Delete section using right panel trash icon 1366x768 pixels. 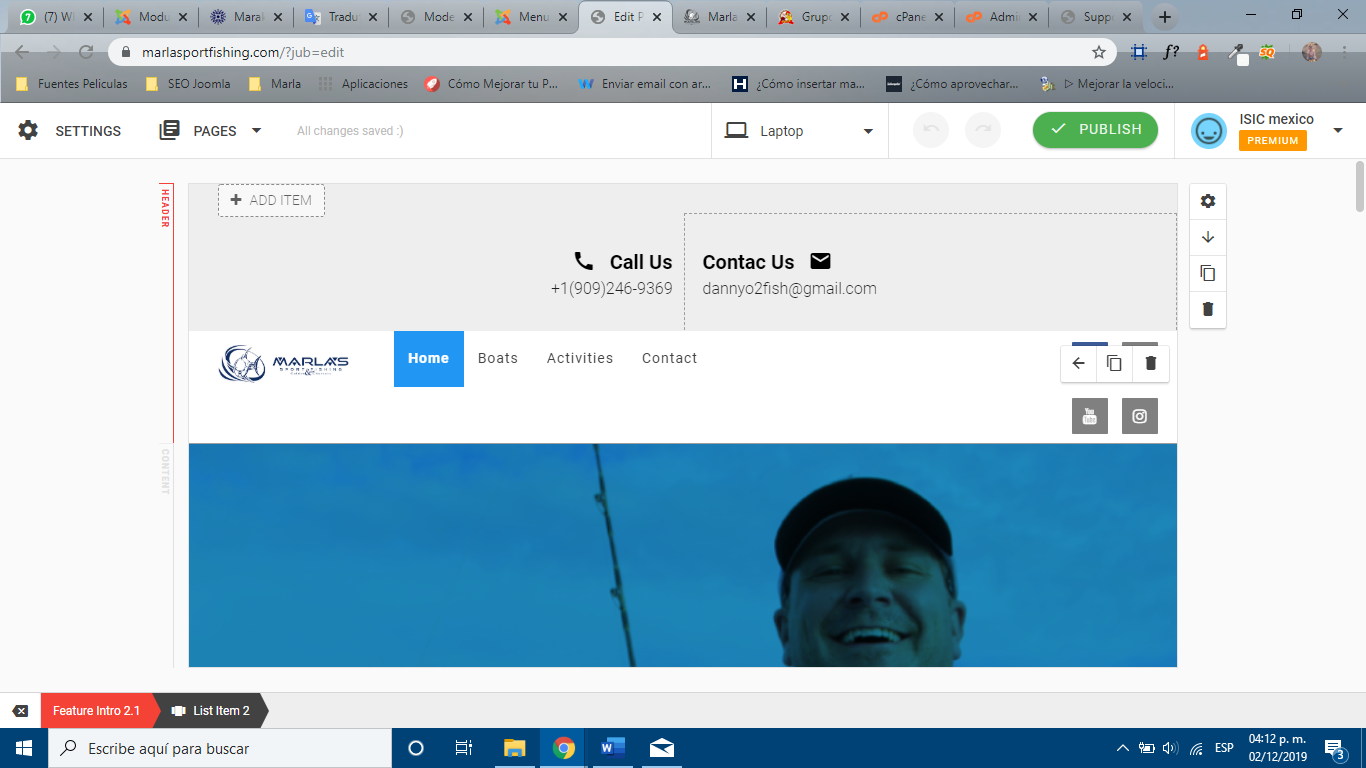[1207, 309]
